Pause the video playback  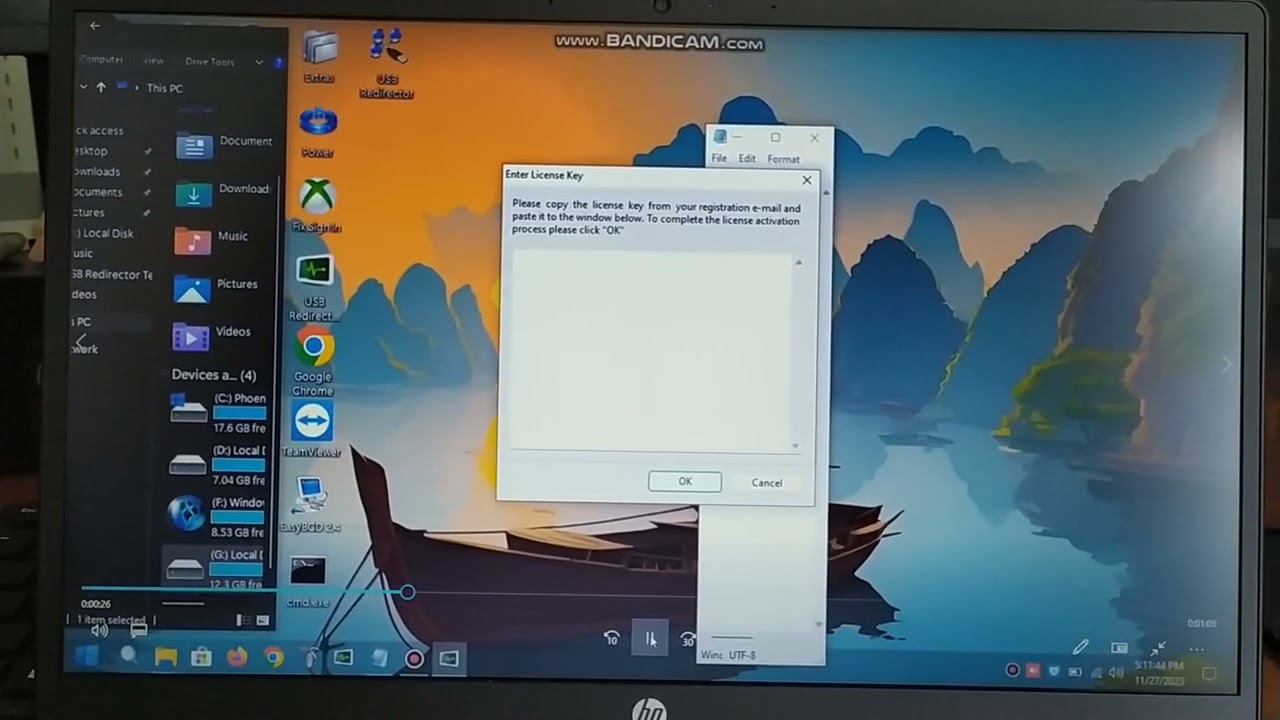pyautogui.click(x=650, y=638)
